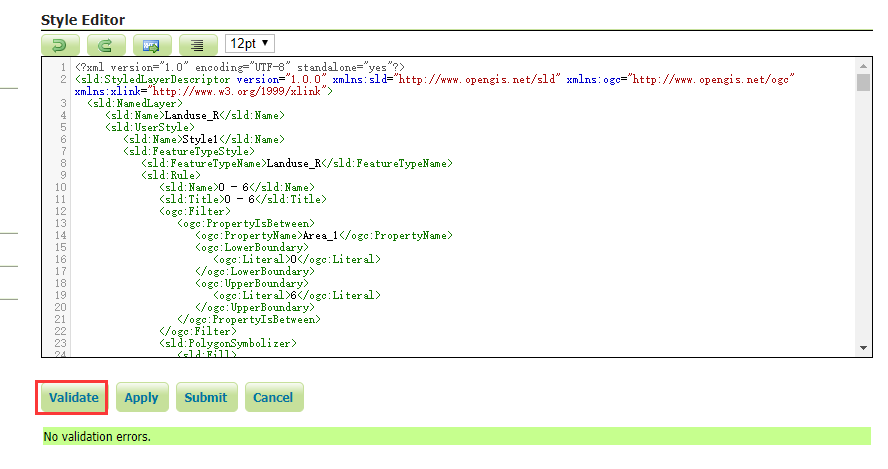Click the editor vertical scrollbar thumb
The image size is (888, 469).
(x=863, y=82)
